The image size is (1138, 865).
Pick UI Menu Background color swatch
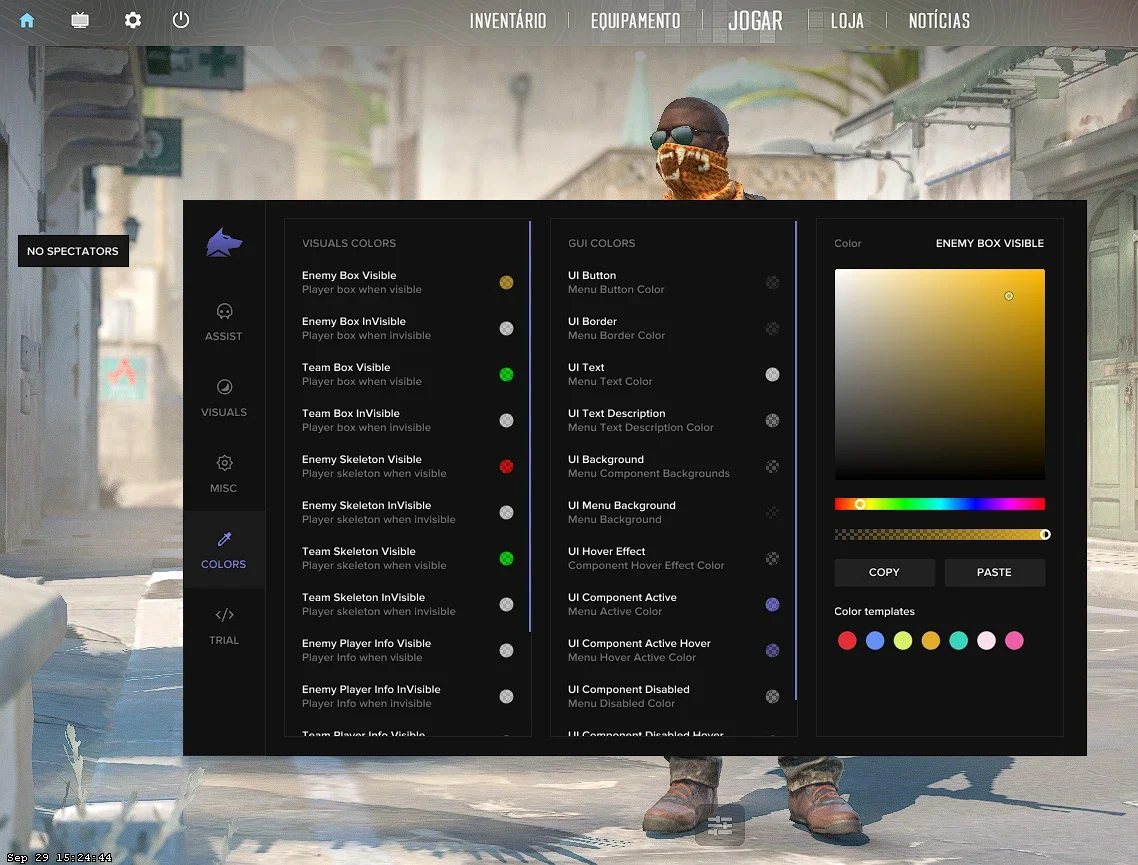(x=772, y=512)
